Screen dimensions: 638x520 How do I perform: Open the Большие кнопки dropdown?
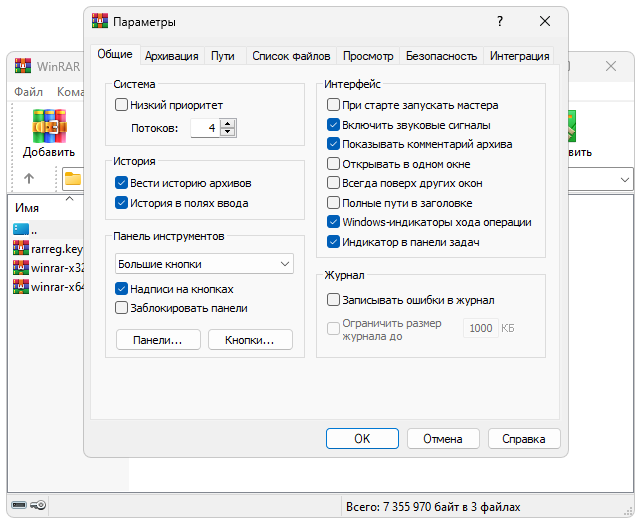point(204,264)
